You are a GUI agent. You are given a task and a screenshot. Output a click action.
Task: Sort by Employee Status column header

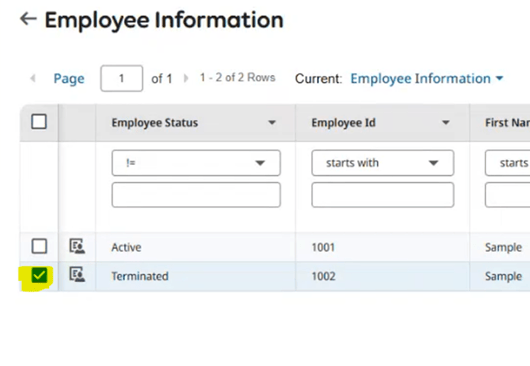pos(155,123)
